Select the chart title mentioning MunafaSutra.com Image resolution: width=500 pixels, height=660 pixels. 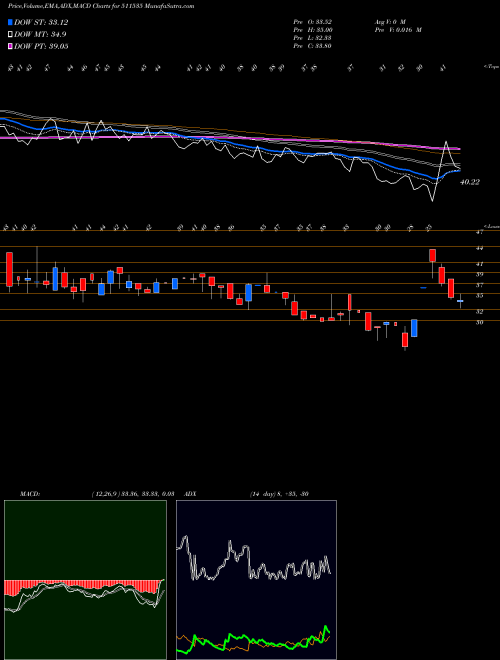click(x=101, y=6)
